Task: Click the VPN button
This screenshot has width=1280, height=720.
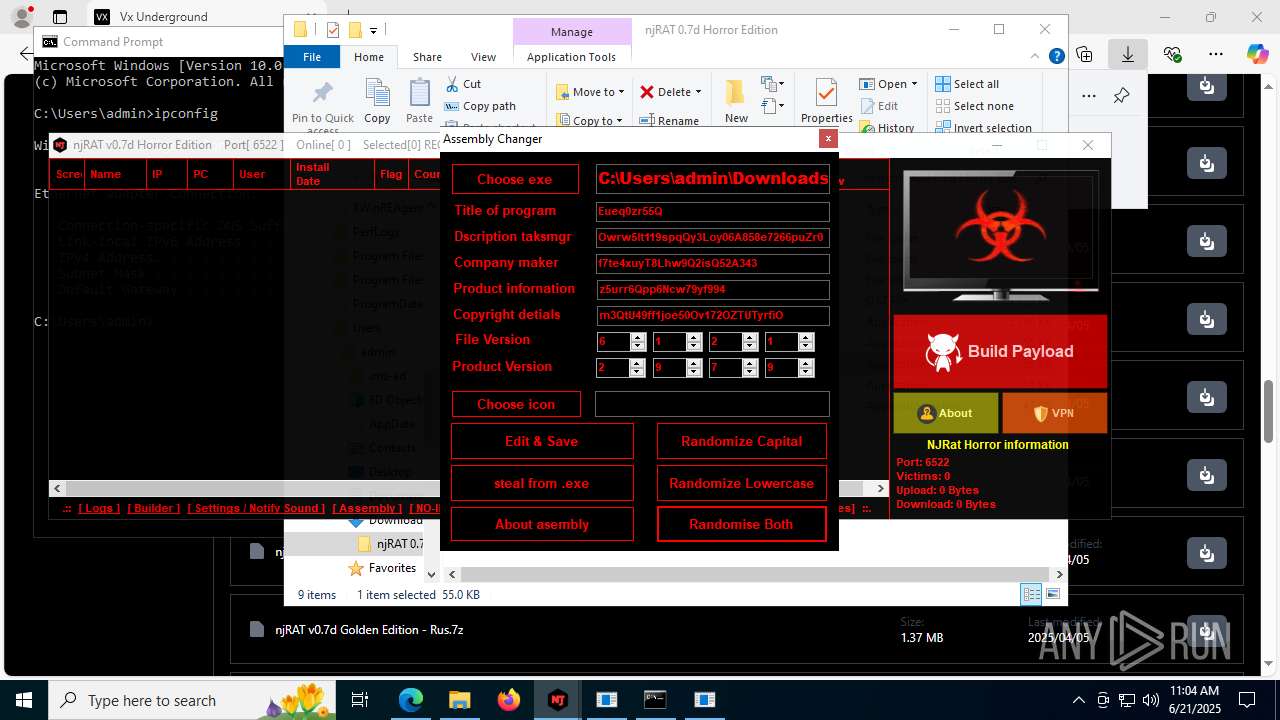Action: [x=1054, y=413]
